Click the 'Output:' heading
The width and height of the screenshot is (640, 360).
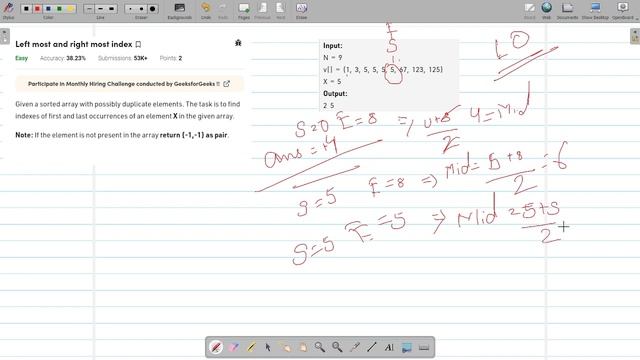(x=335, y=93)
